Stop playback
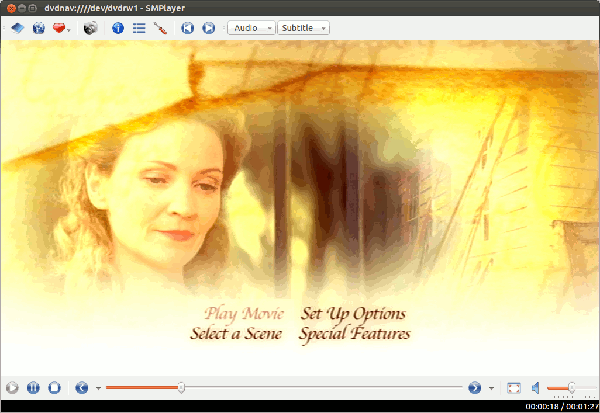This screenshot has width=600, height=413. 54,388
